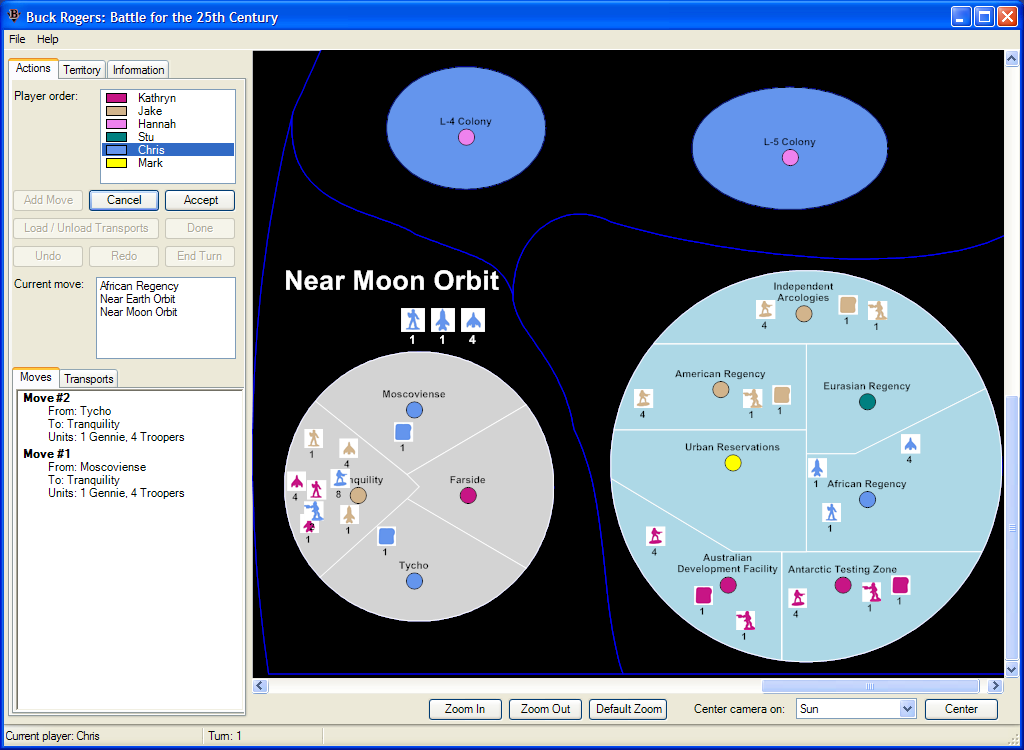Click the map vertical scrollbar up arrow

tap(1012, 59)
